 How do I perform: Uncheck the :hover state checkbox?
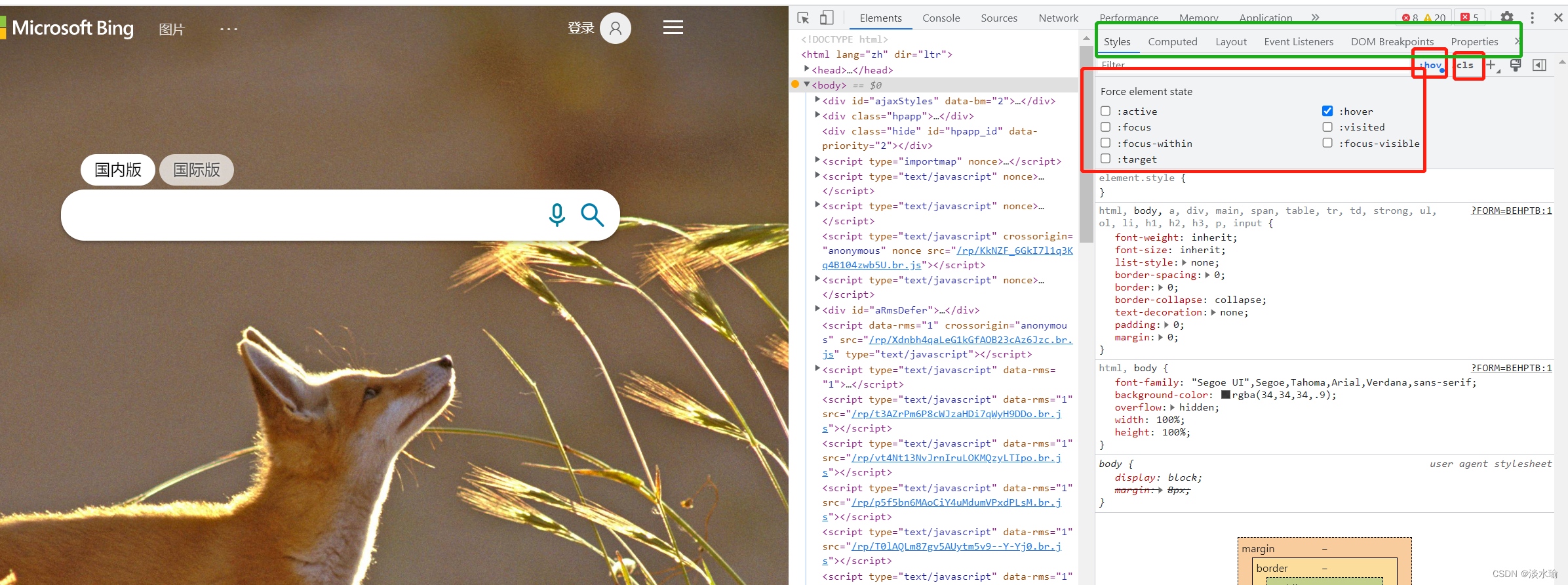1327,111
